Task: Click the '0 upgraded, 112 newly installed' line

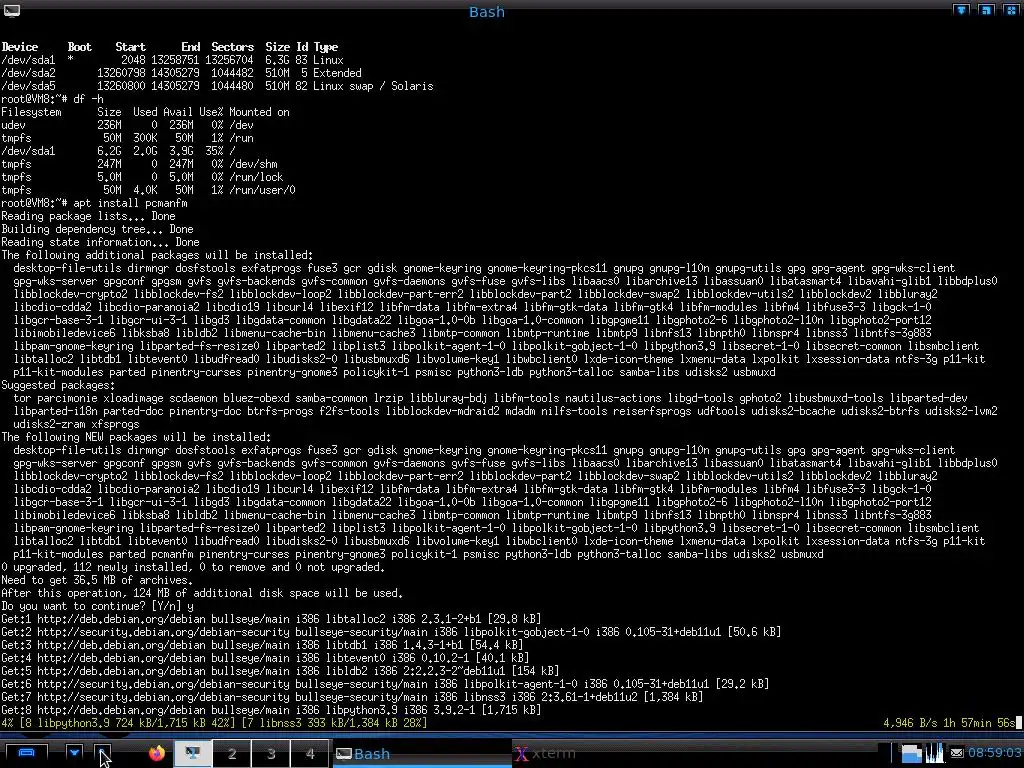Action: pyautogui.click(x=193, y=567)
